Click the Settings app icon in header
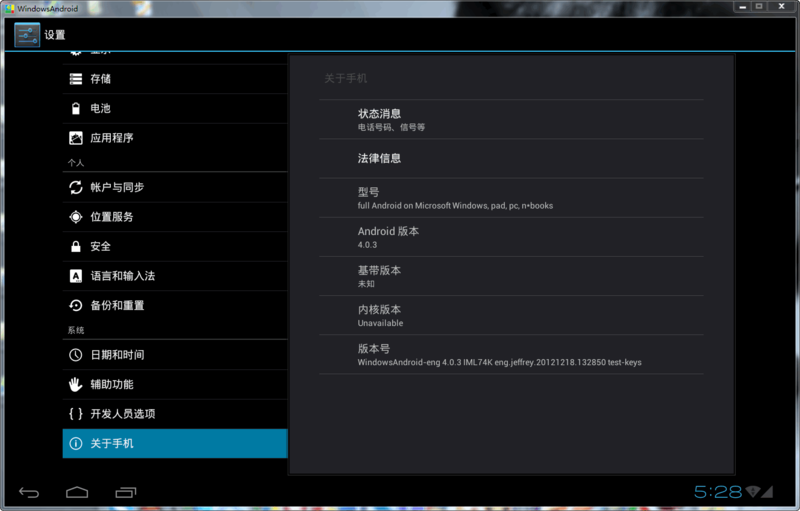800x511 pixels. click(x=27, y=35)
